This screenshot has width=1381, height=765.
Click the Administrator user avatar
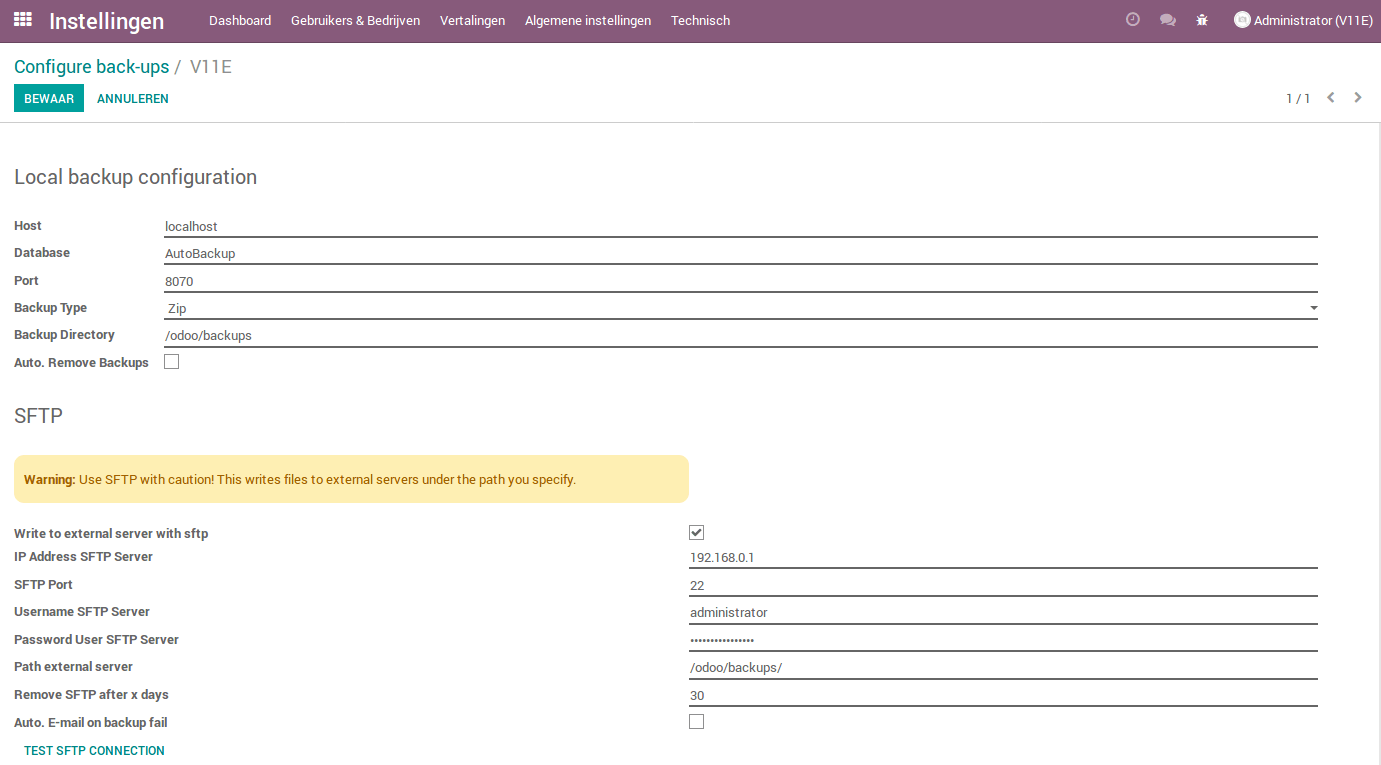coord(1242,20)
